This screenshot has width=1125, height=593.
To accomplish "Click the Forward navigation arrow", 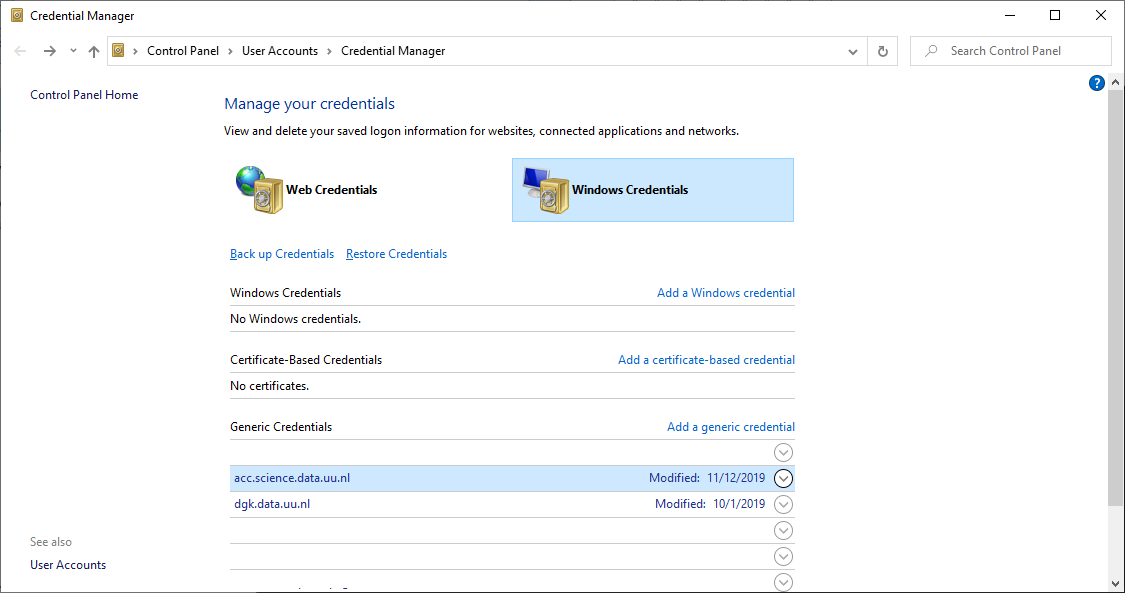I will click(x=49, y=51).
